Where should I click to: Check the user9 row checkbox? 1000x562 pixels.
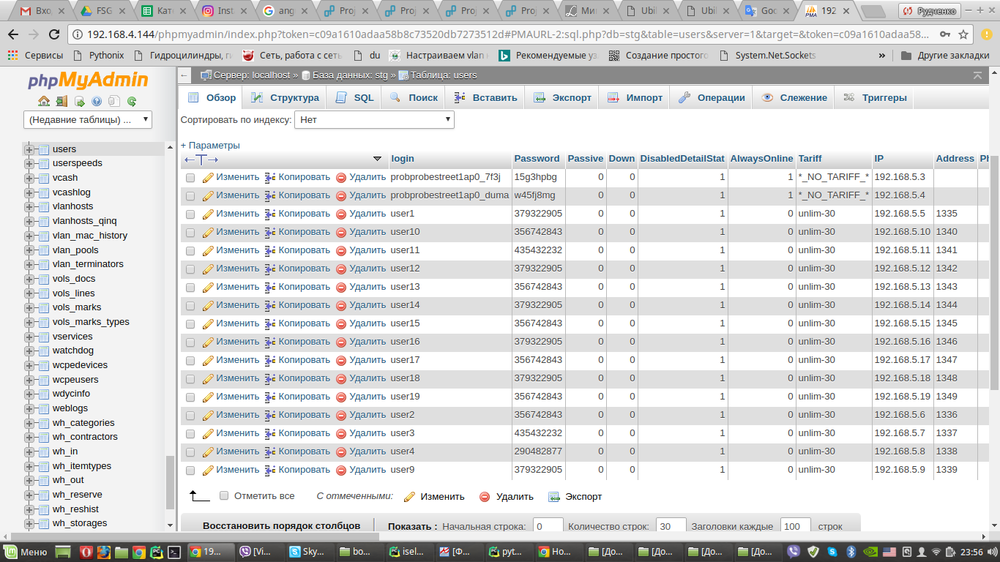[190, 471]
